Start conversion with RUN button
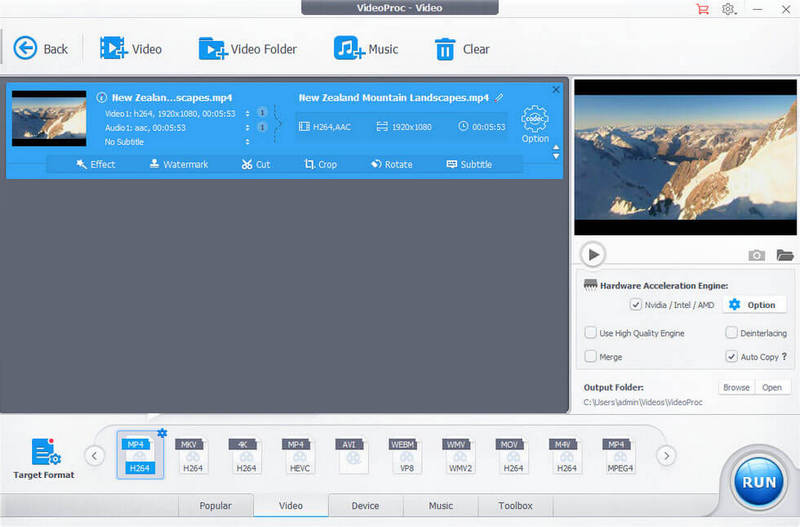800x527 pixels. pyautogui.click(x=759, y=482)
